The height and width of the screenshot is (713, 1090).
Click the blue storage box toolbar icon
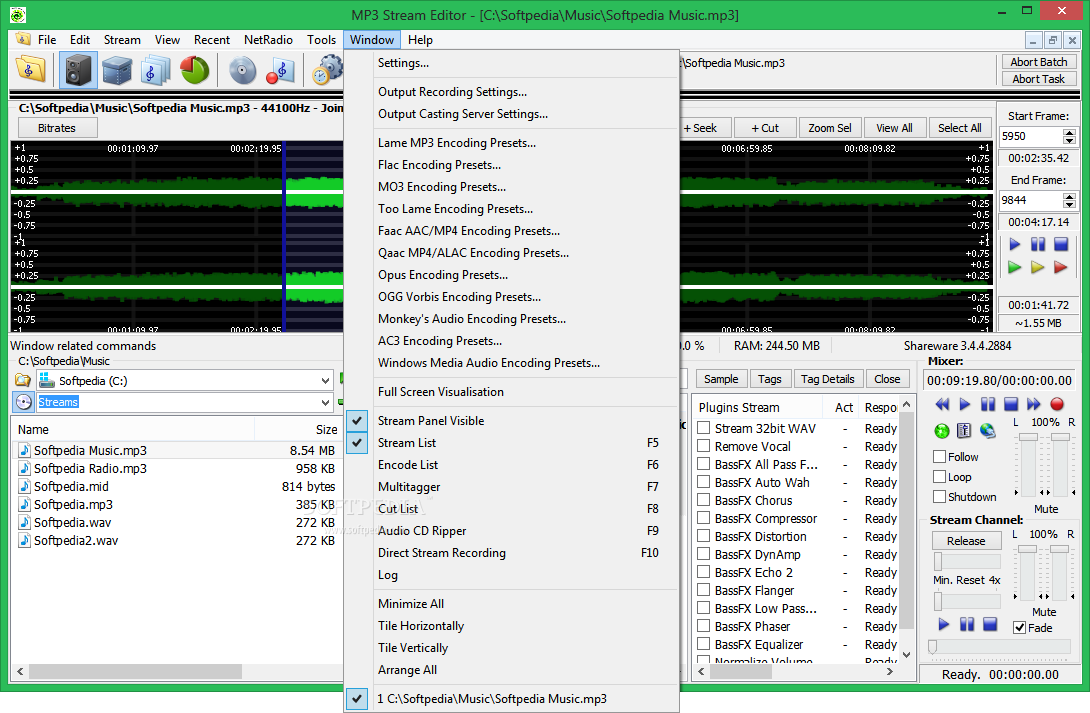point(117,70)
